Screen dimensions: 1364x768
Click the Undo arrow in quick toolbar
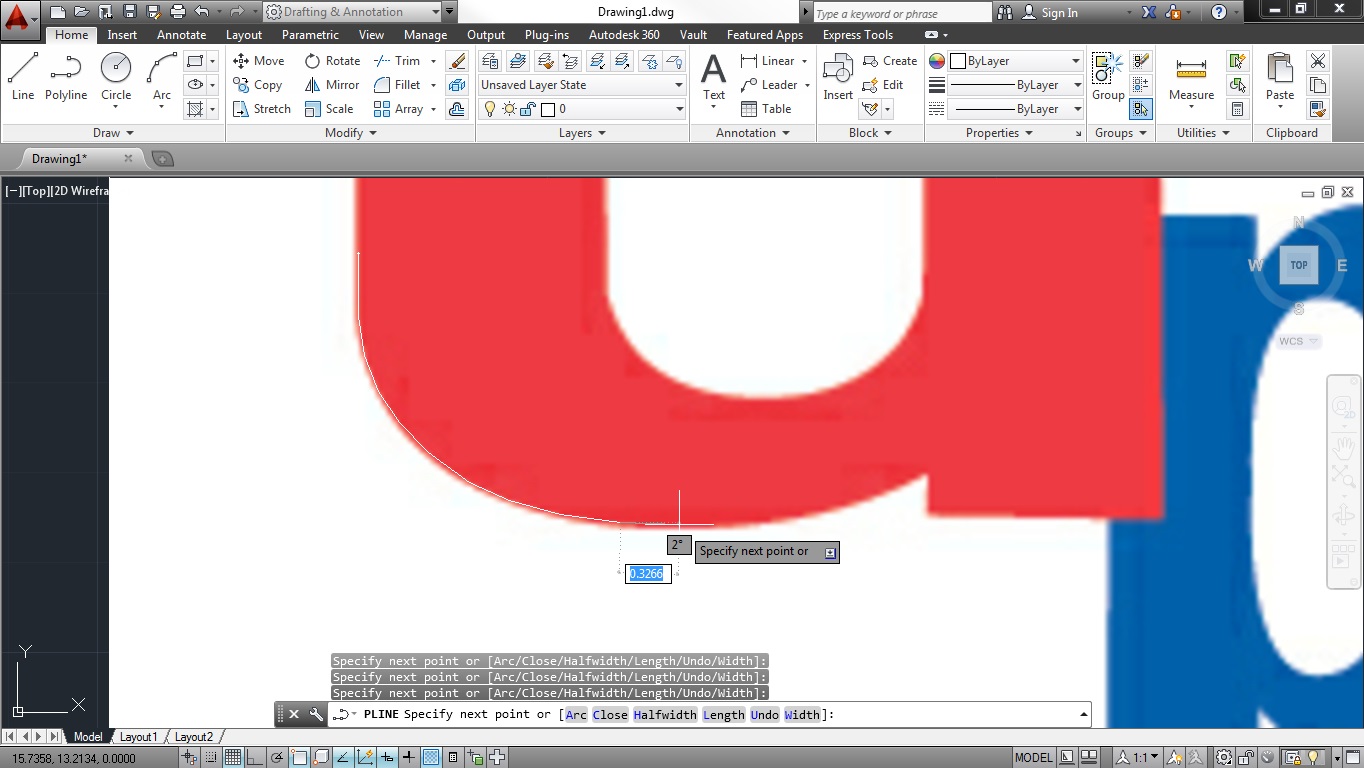(x=202, y=12)
